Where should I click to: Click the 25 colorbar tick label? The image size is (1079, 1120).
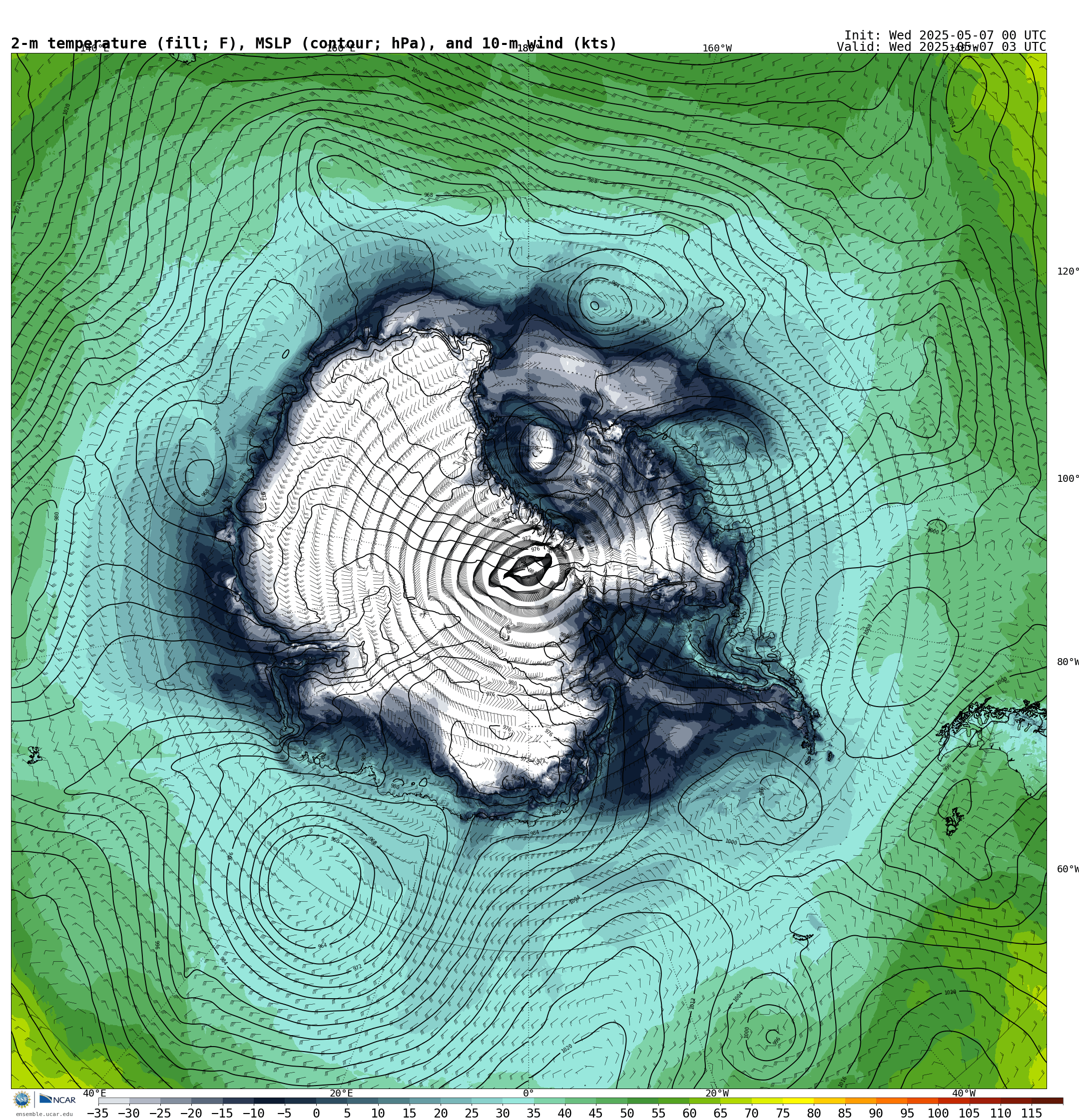(x=471, y=1113)
